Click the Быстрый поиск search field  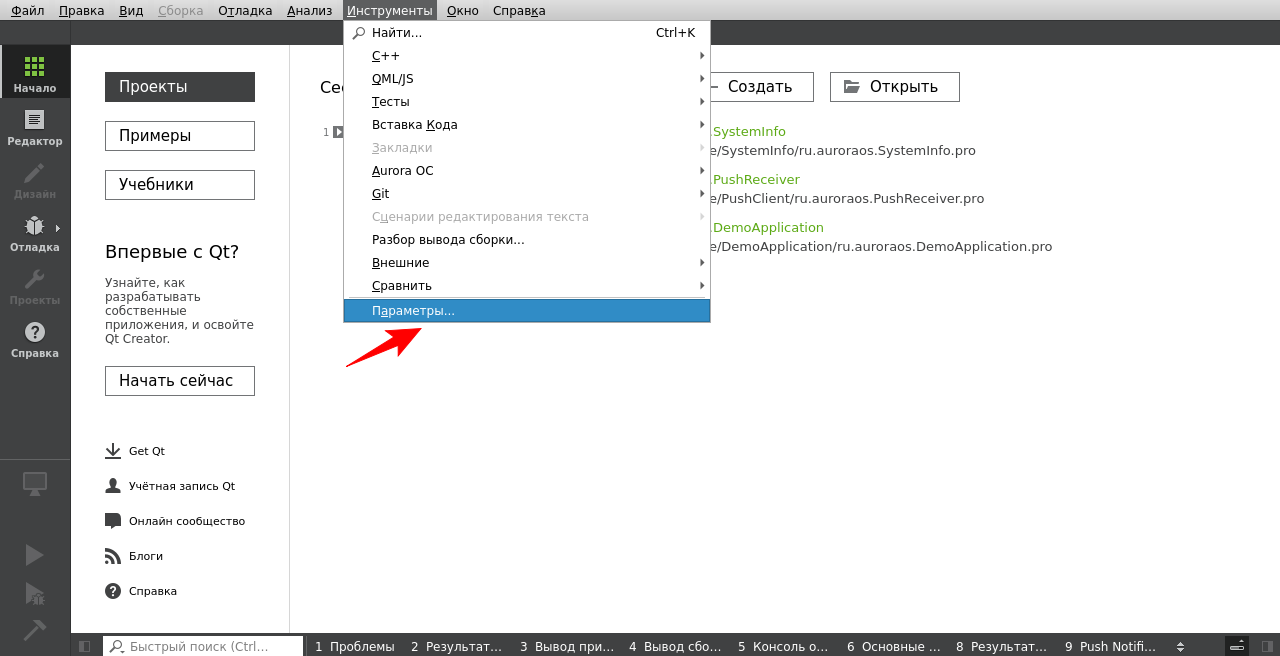pos(200,646)
